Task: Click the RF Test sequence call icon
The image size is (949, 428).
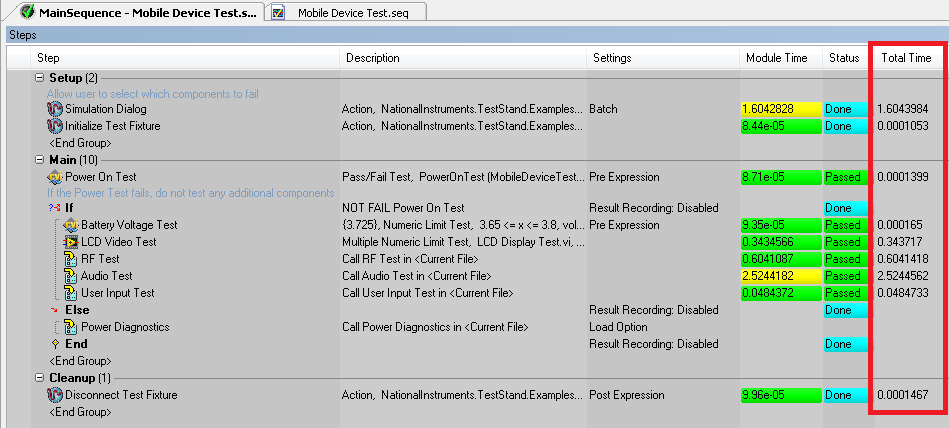Action: (71, 259)
